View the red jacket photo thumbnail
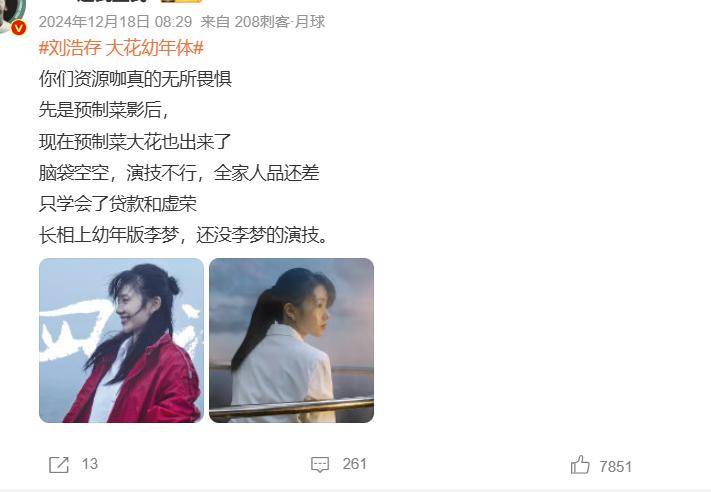 [x=121, y=340]
